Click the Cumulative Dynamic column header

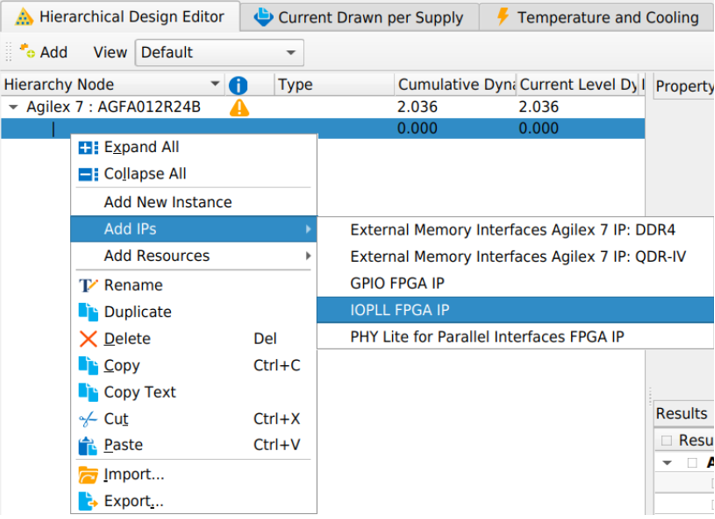tap(455, 85)
